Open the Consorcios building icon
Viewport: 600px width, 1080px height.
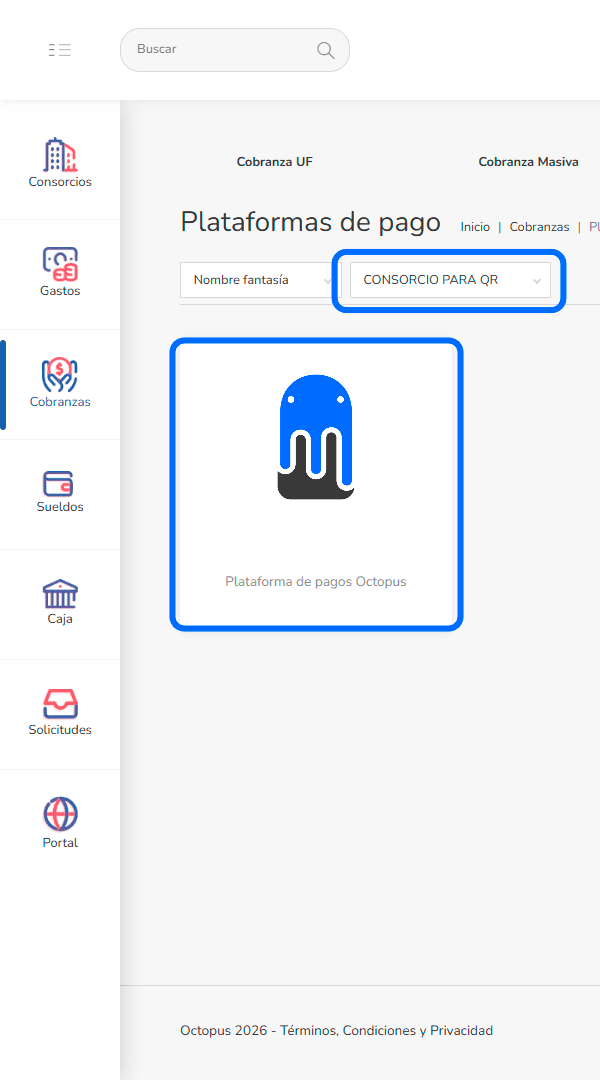[x=60, y=155]
